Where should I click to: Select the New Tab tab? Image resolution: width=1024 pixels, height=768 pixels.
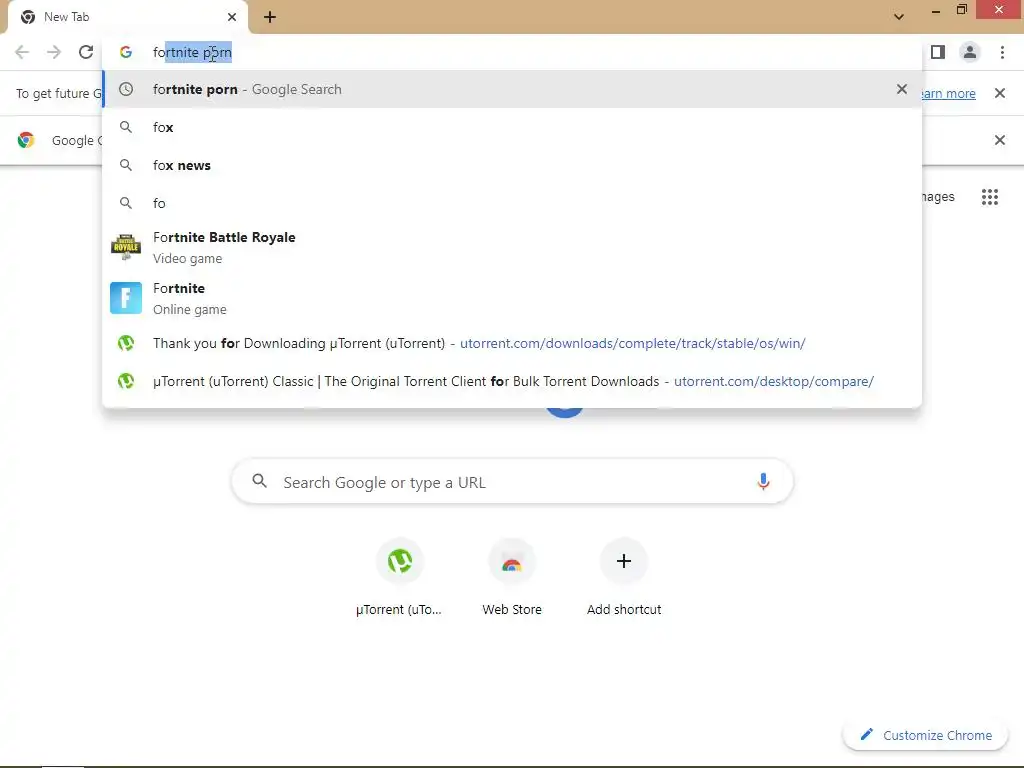pyautogui.click(x=128, y=17)
